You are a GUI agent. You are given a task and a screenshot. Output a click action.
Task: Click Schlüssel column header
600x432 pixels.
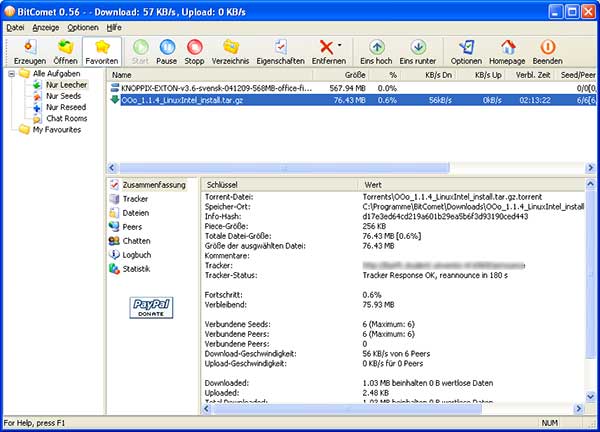click(279, 185)
